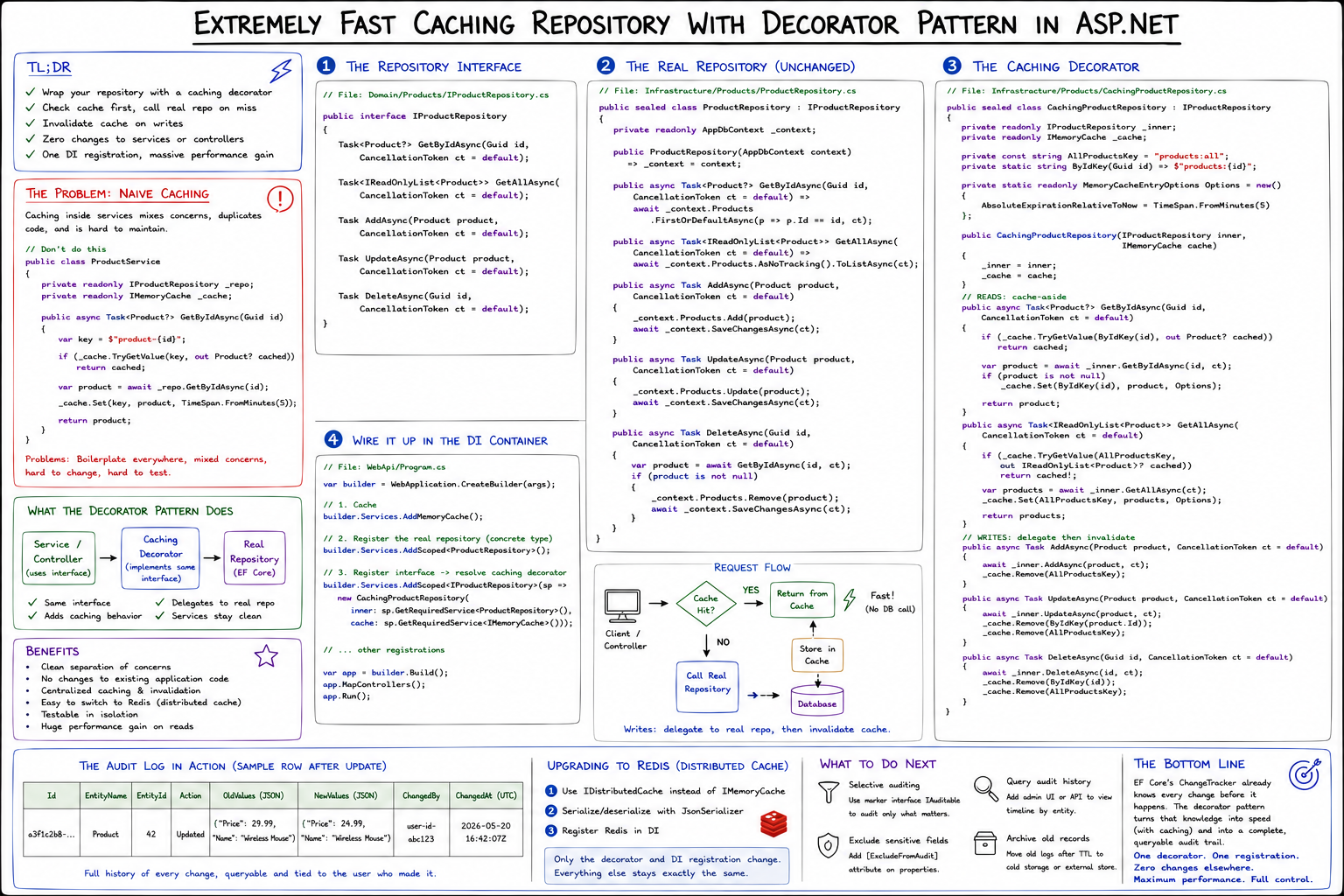Click '// Don't do this' comment
Image resolution: width=1344 pixels, height=896 pixels.
coord(66,249)
